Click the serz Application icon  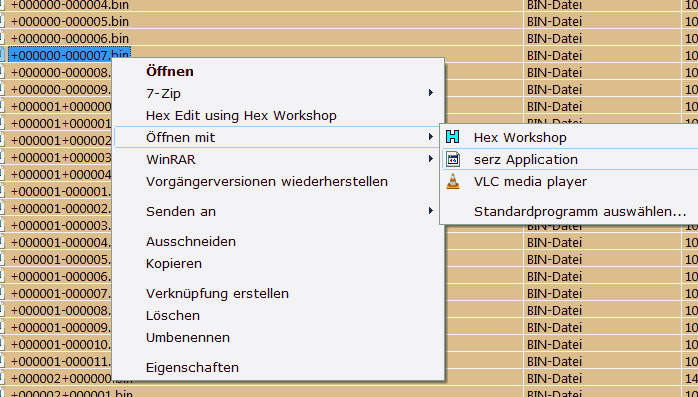coord(453,159)
